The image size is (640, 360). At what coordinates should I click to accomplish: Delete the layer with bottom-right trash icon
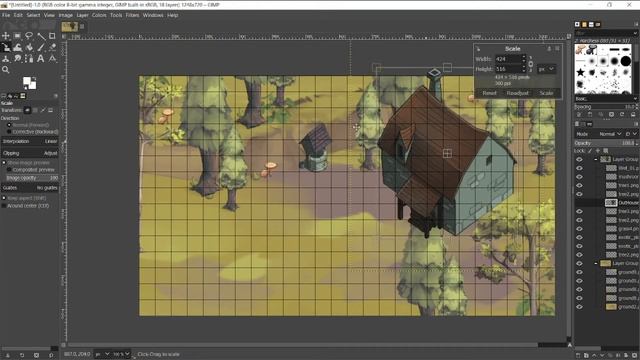(x=634, y=356)
